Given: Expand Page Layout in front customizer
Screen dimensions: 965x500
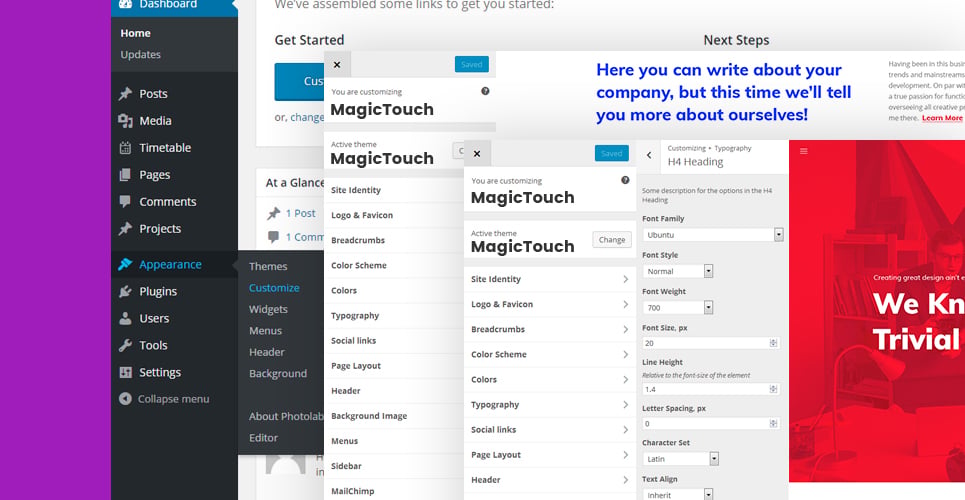Looking at the screenshot, I should click(x=550, y=455).
